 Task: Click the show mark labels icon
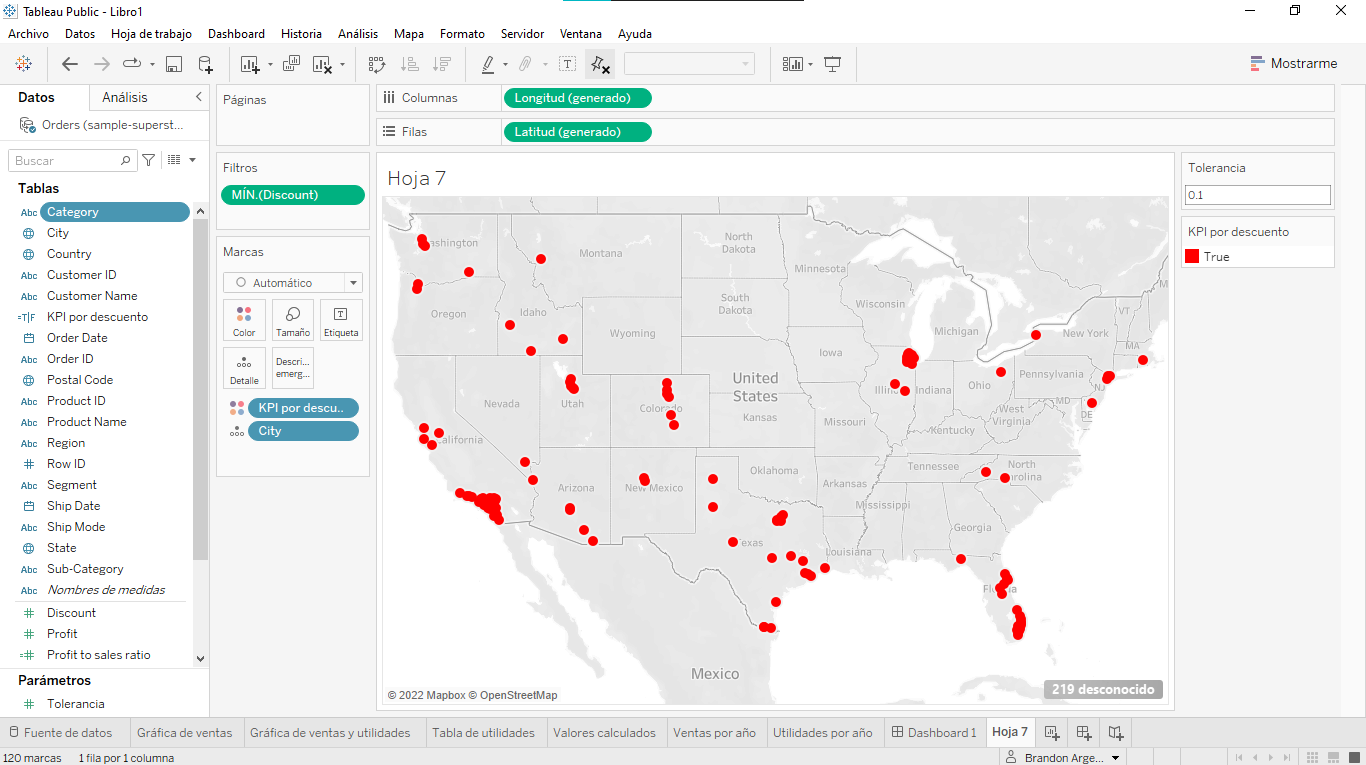pos(567,64)
